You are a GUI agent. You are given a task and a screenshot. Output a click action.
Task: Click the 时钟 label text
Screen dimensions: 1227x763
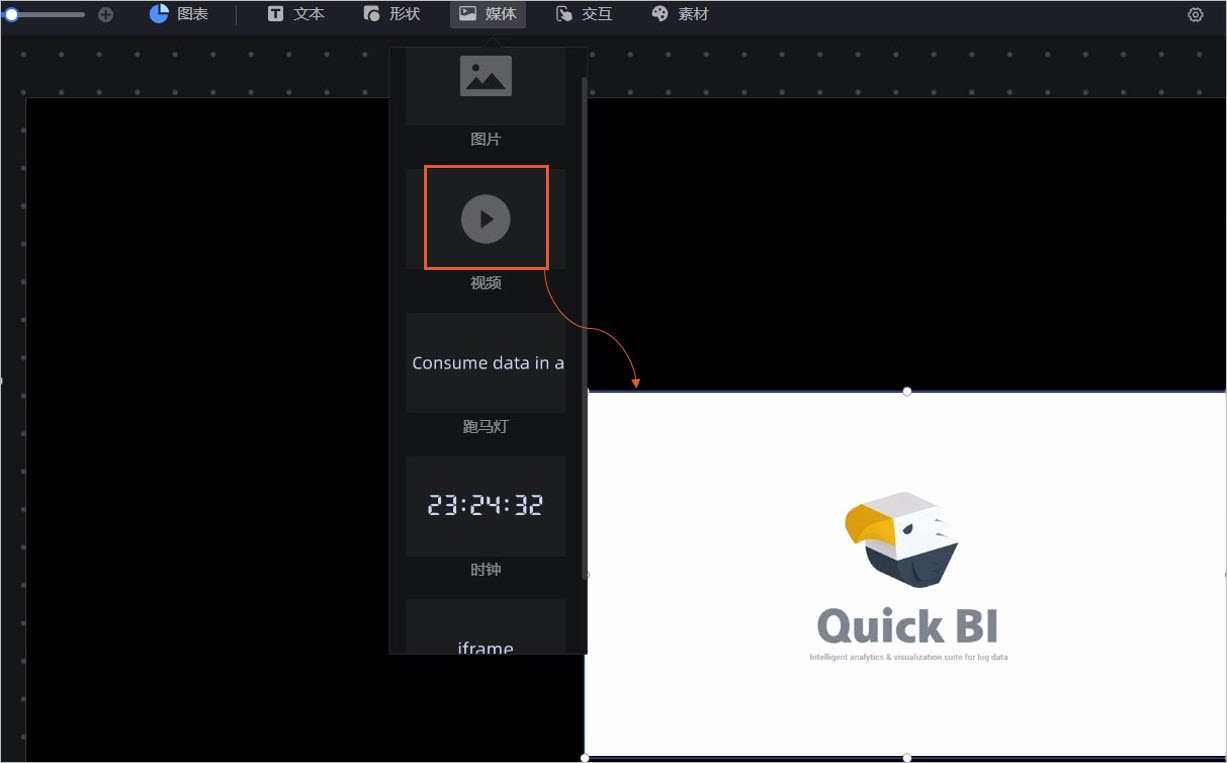click(x=486, y=570)
